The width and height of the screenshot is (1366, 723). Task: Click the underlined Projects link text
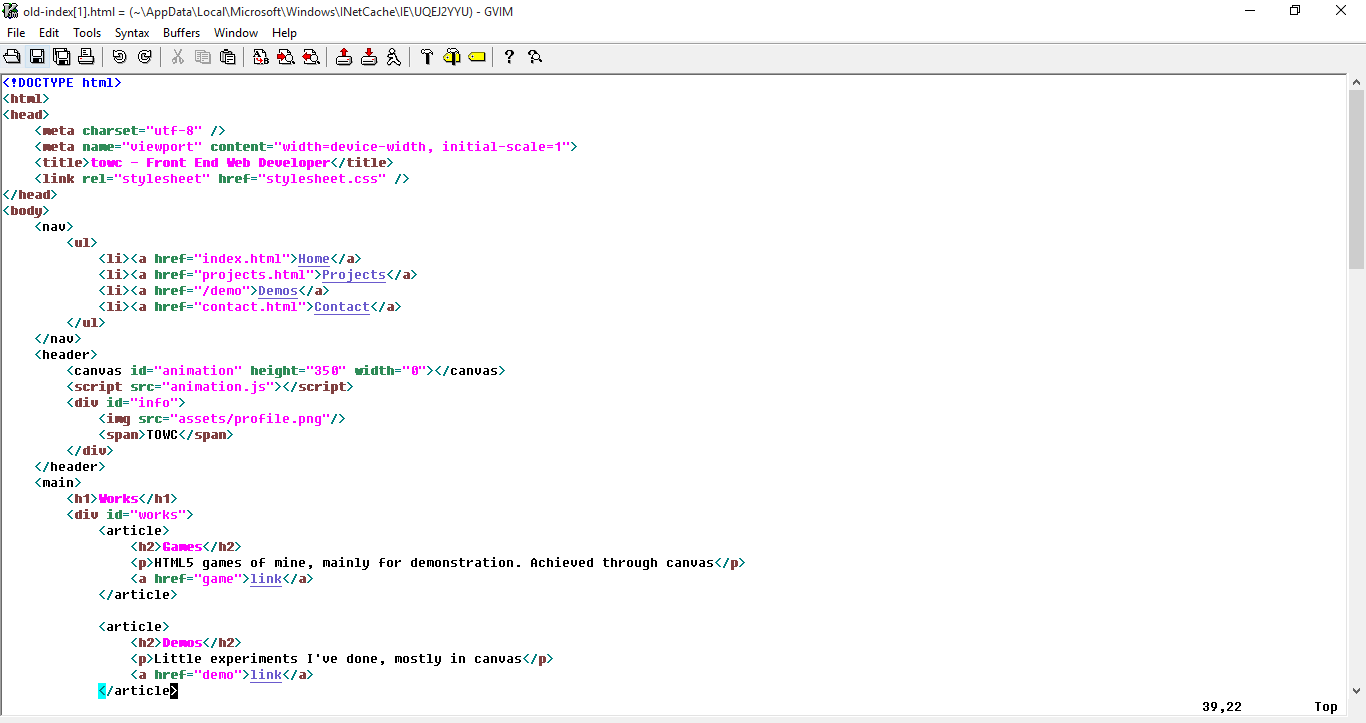pyautogui.click(x=354, y=274)
